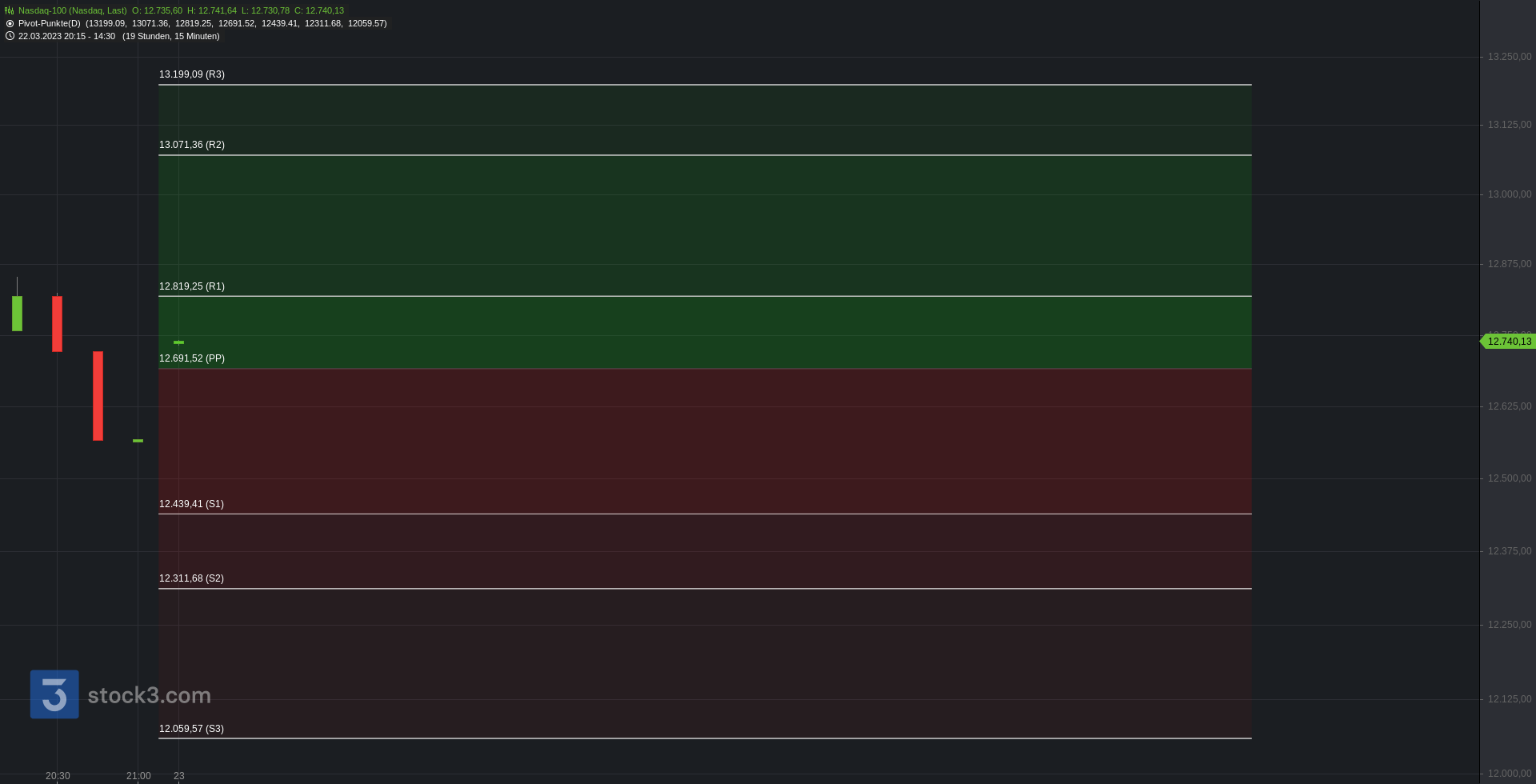Click the green candle at chart left edge
This screenshot has width=1536, height=784.
point(17,313)
